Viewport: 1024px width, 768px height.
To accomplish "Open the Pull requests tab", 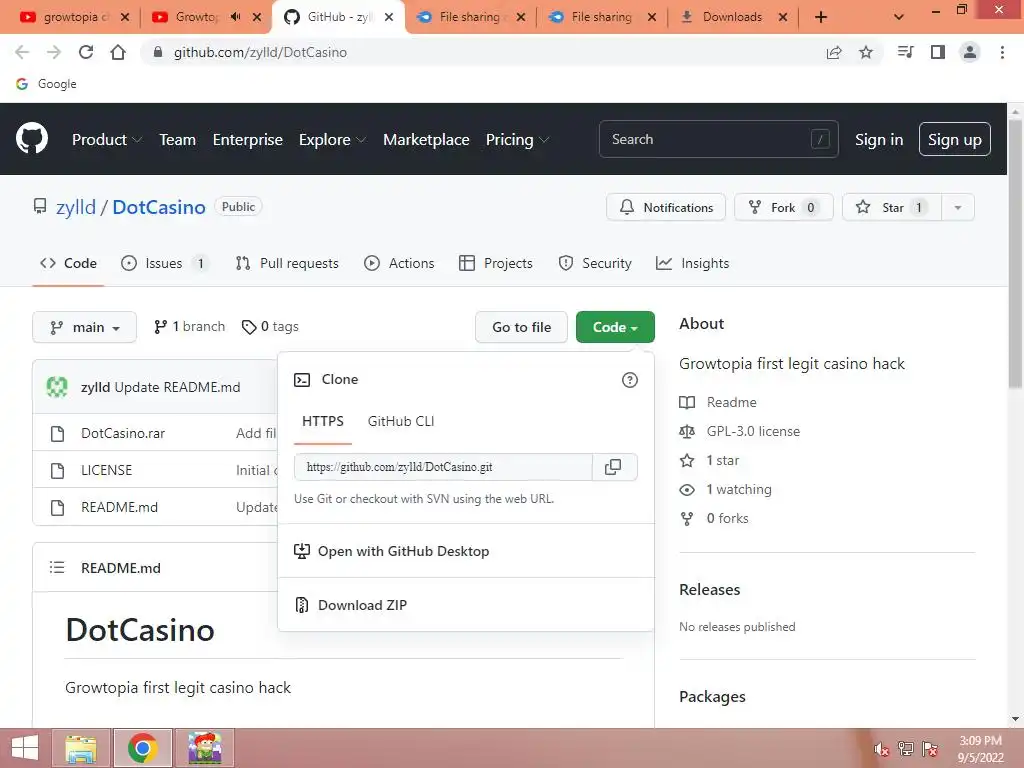I will click(x=287, y=263).
